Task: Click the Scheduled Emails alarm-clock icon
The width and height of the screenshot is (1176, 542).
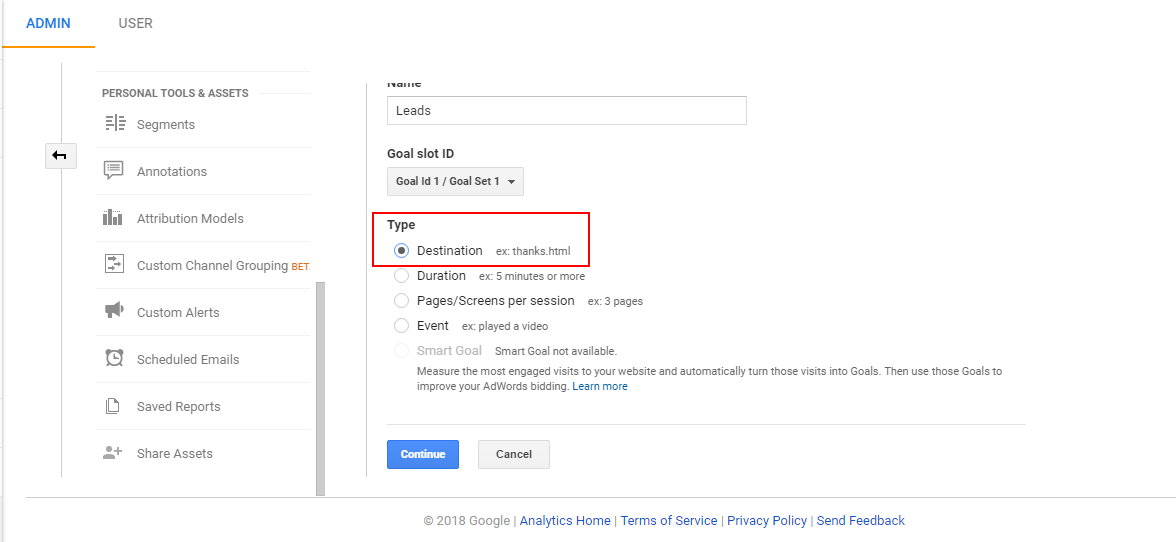Action: point(113,358)
